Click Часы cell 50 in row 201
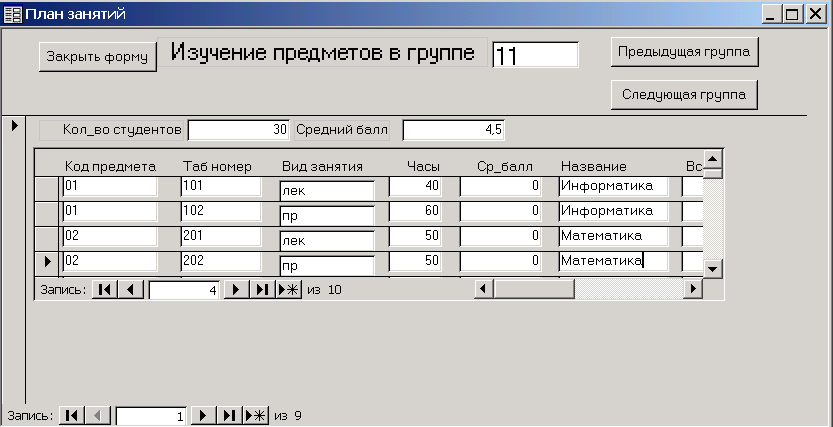Image resolution: width=833 pixels, height=427 pixels. pos(415,236)
